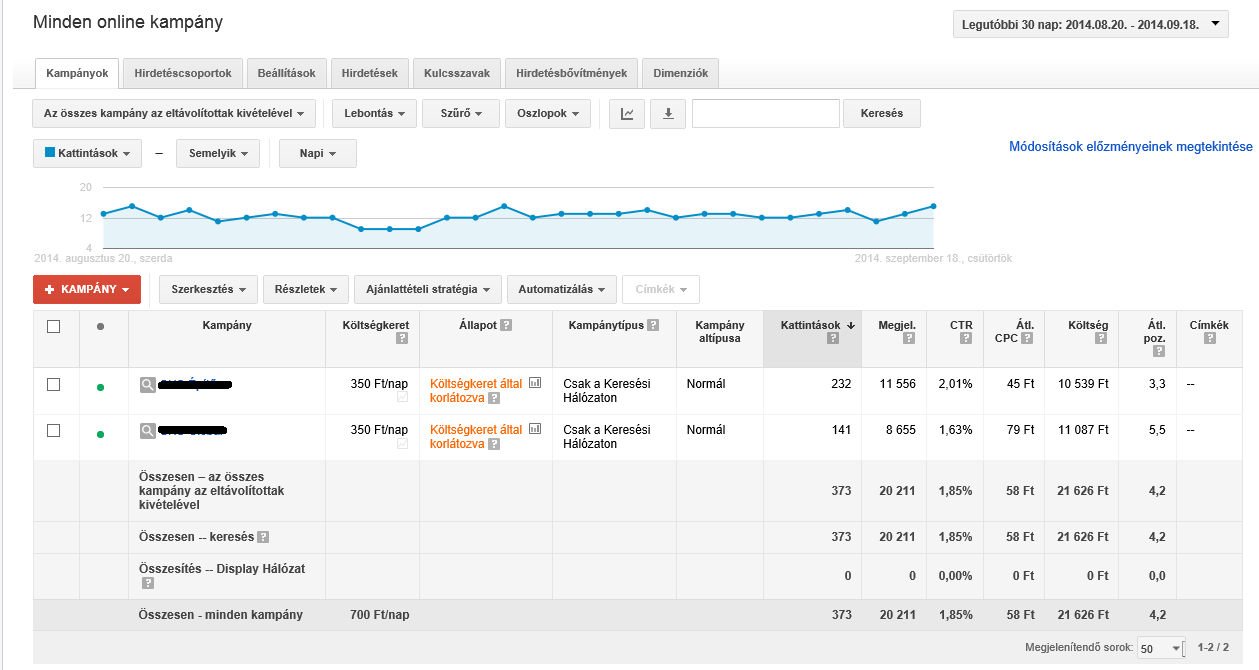Toggle the select-all header checkbox
1259x670 pixels.
click(54, 326)
